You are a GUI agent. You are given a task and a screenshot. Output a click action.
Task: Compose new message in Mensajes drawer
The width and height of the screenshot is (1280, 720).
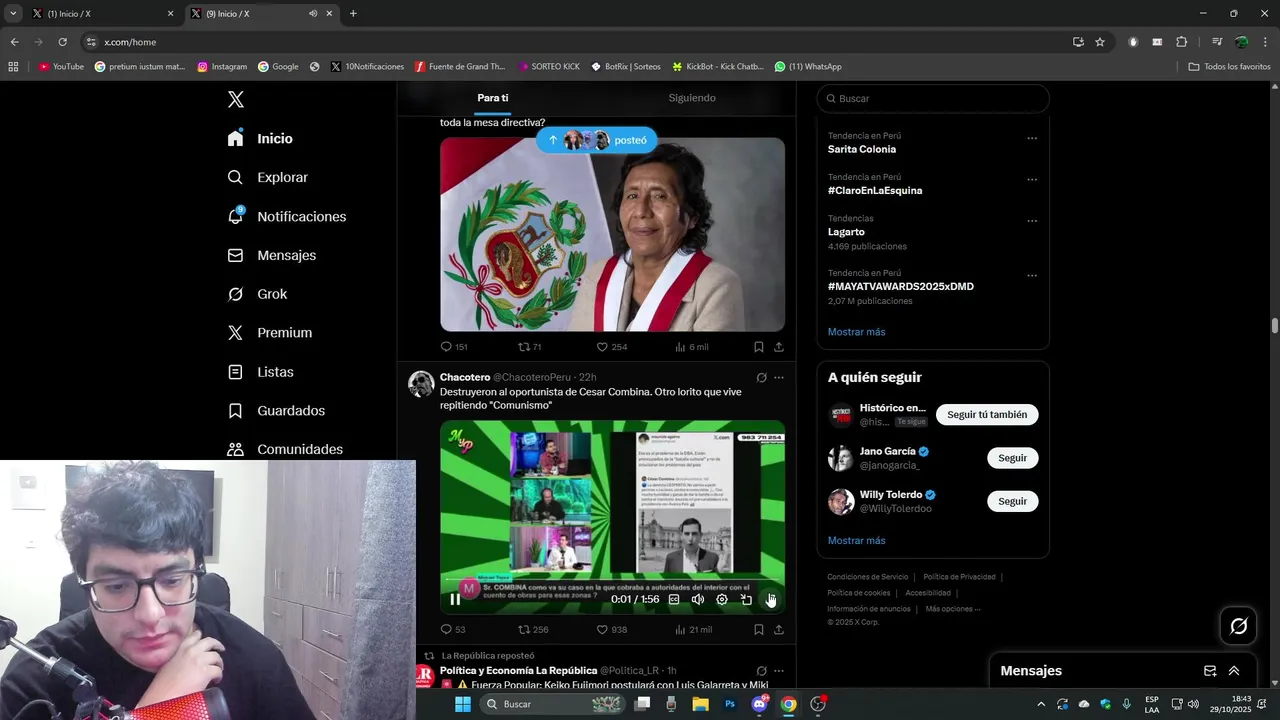[1210, 671]
